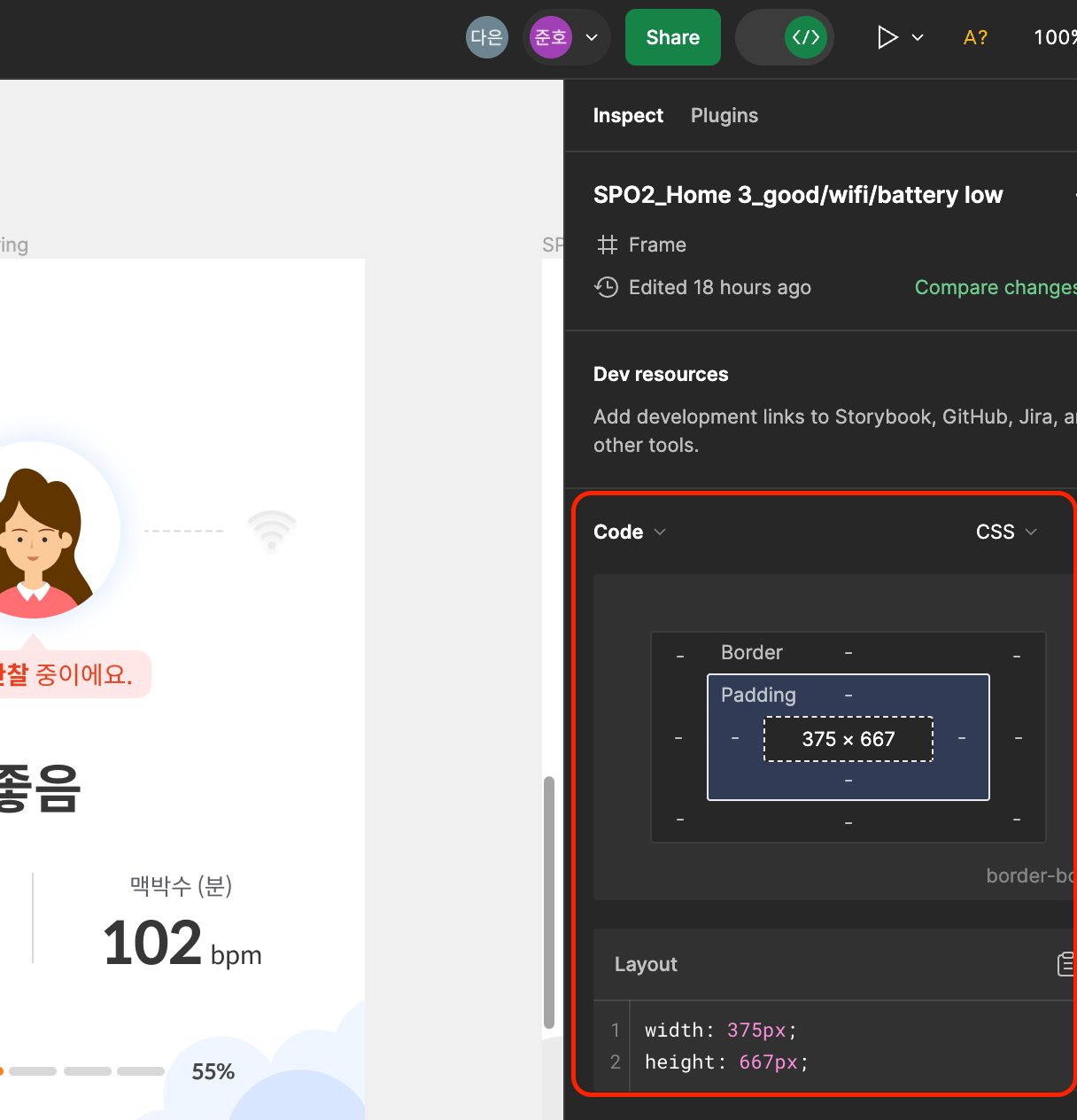
Task: Switch to the Inspect tab
Action: (628, 116)
